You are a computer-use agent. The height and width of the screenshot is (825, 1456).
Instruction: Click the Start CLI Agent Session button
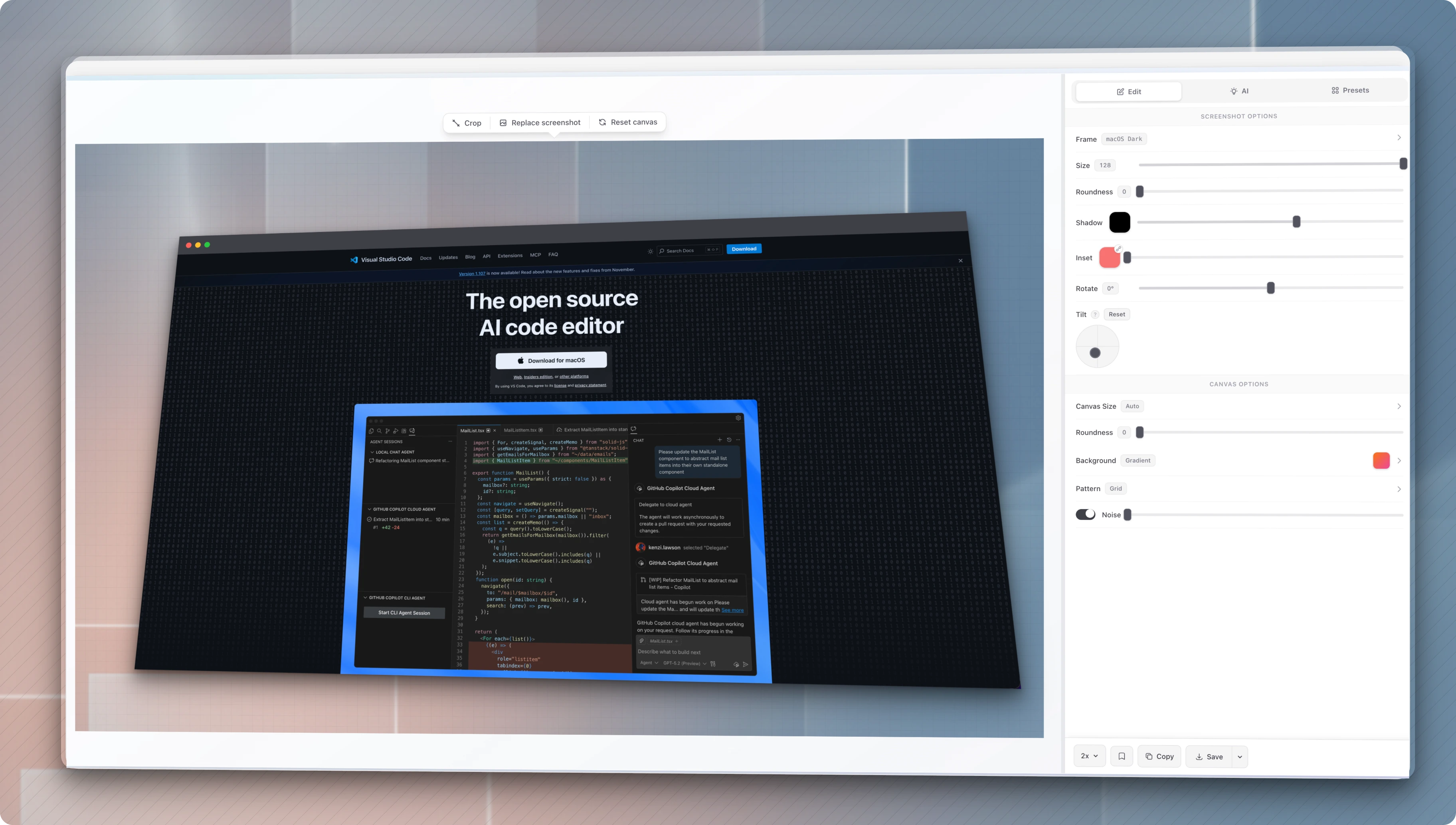404,613
